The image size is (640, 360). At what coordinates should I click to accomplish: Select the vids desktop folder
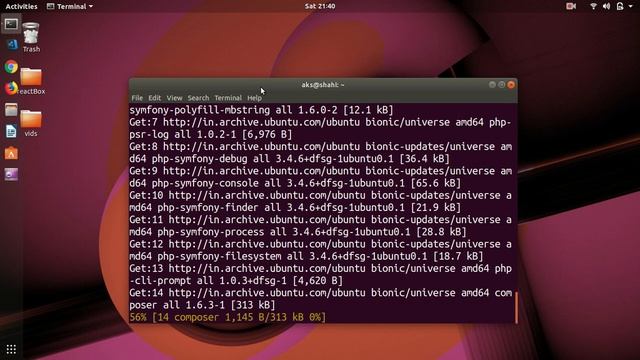pyautogui.click(x=31, y=123)
